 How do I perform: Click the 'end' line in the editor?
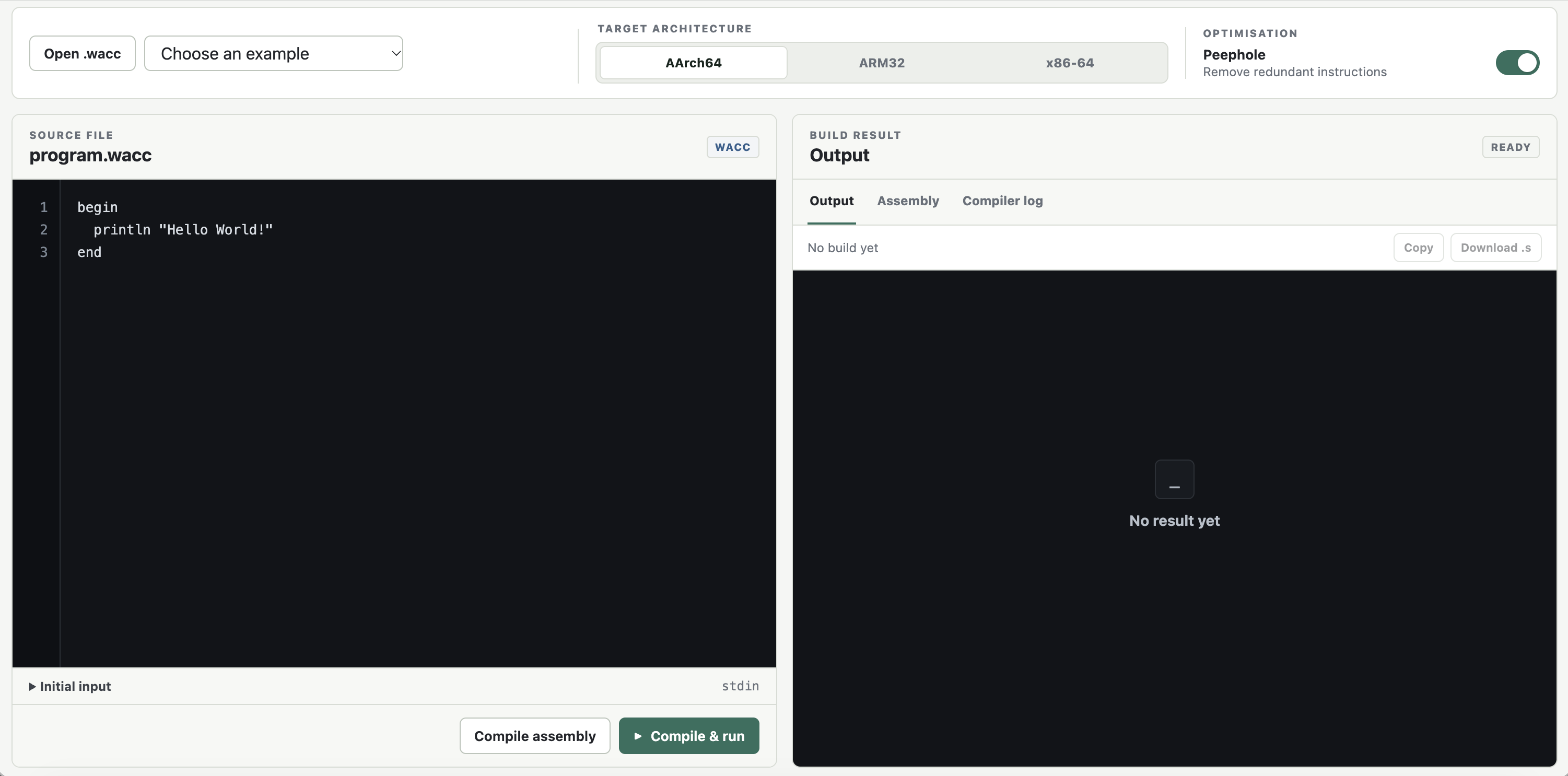pyautogui.click(x=89, y=252)
